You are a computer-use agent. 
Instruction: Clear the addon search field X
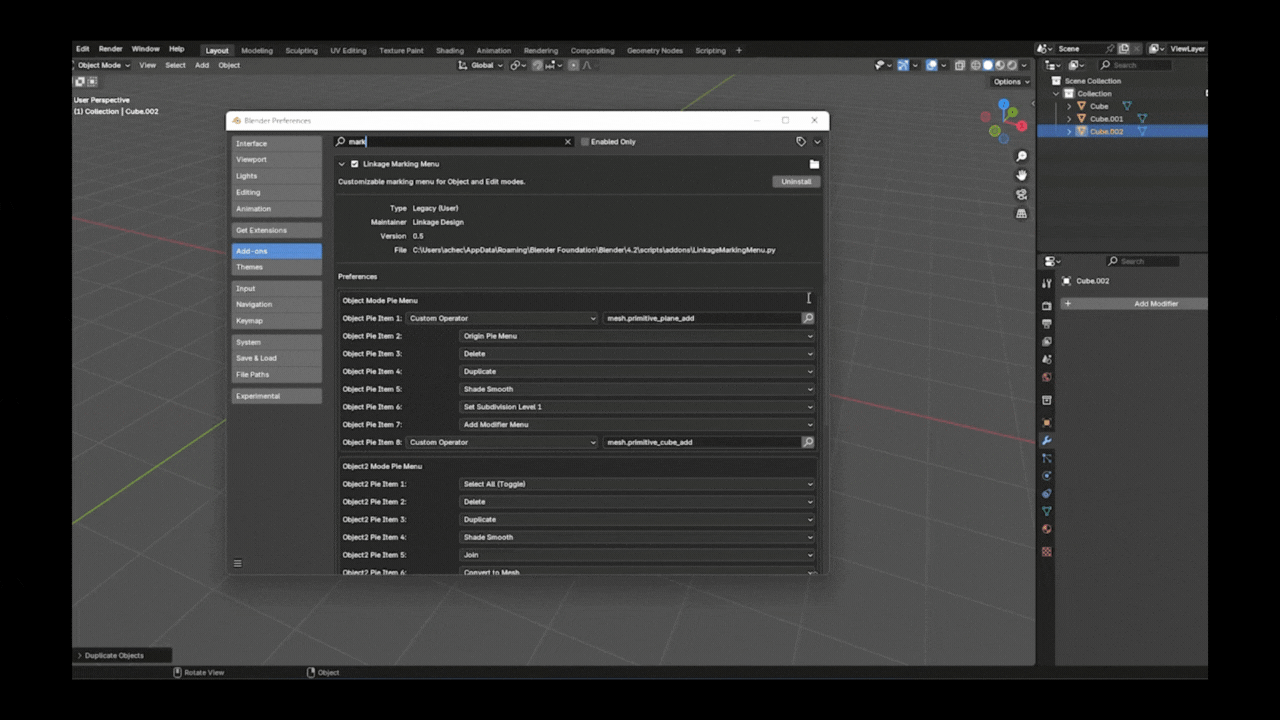click(568, 142)
